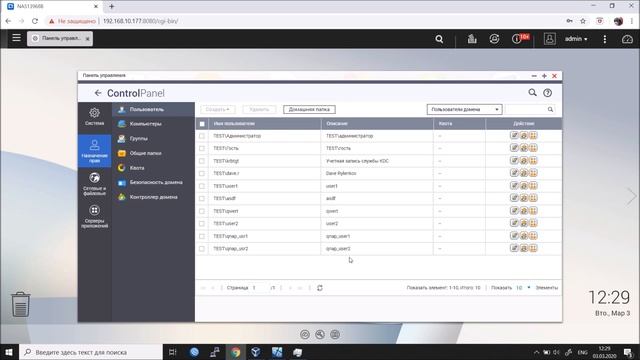Click the ControlPanel back arrow
The height and width of the screenshot is (360, 640).
(98, 93)
